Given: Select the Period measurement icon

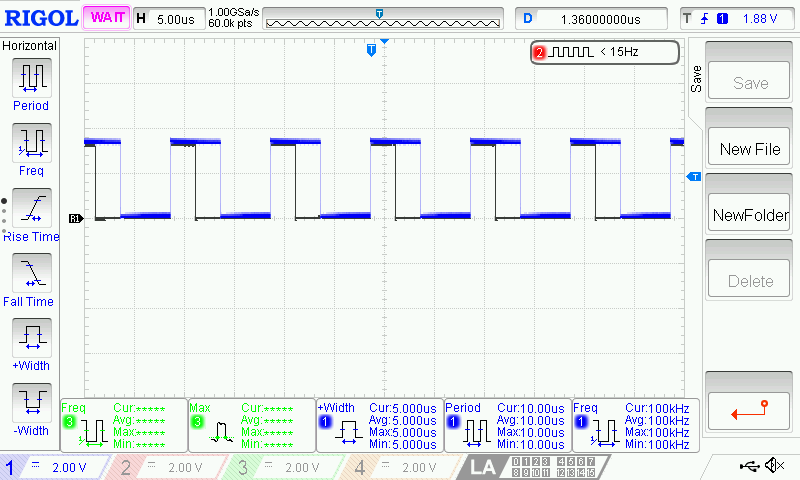Looking at the screenshot, I should point(31,77).
